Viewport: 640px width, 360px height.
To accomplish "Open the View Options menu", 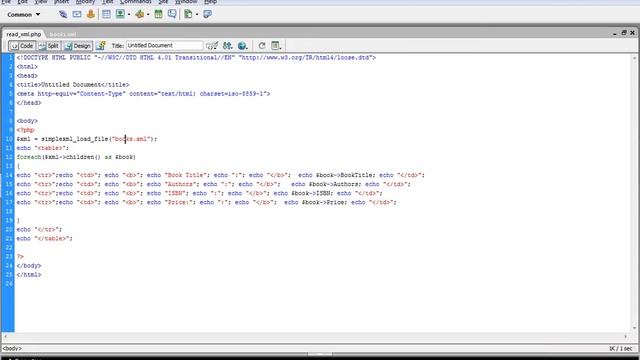I will [276, 46].
